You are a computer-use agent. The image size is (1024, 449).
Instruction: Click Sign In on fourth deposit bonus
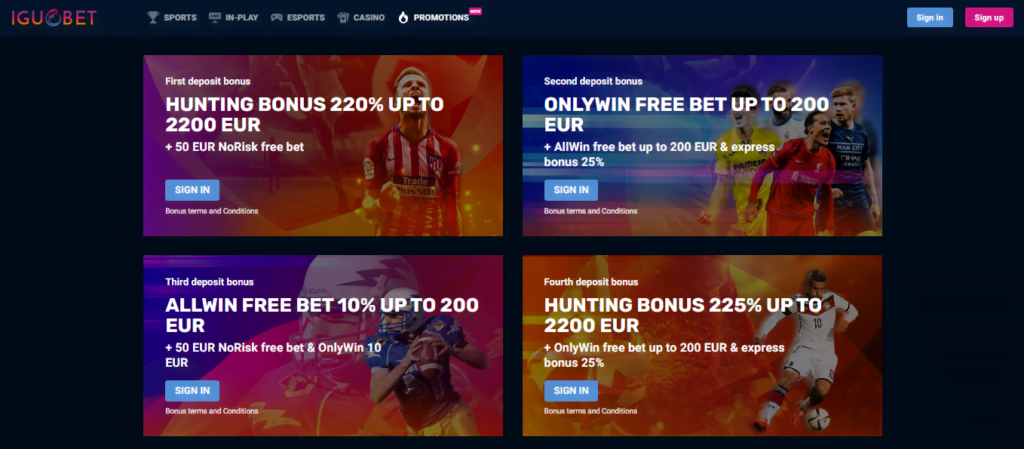click(x=571, y=390)
